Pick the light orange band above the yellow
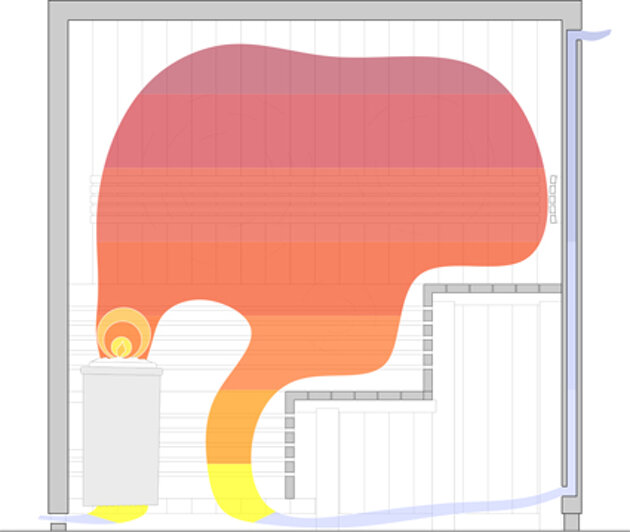This screenshot has height=532, width=630. tap(237, 427)
